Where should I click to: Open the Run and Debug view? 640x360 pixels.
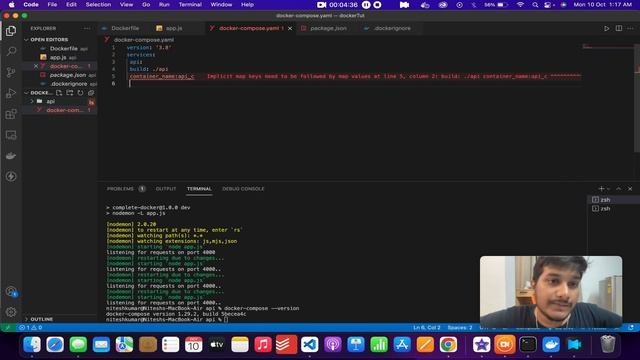tap(11, 93)
